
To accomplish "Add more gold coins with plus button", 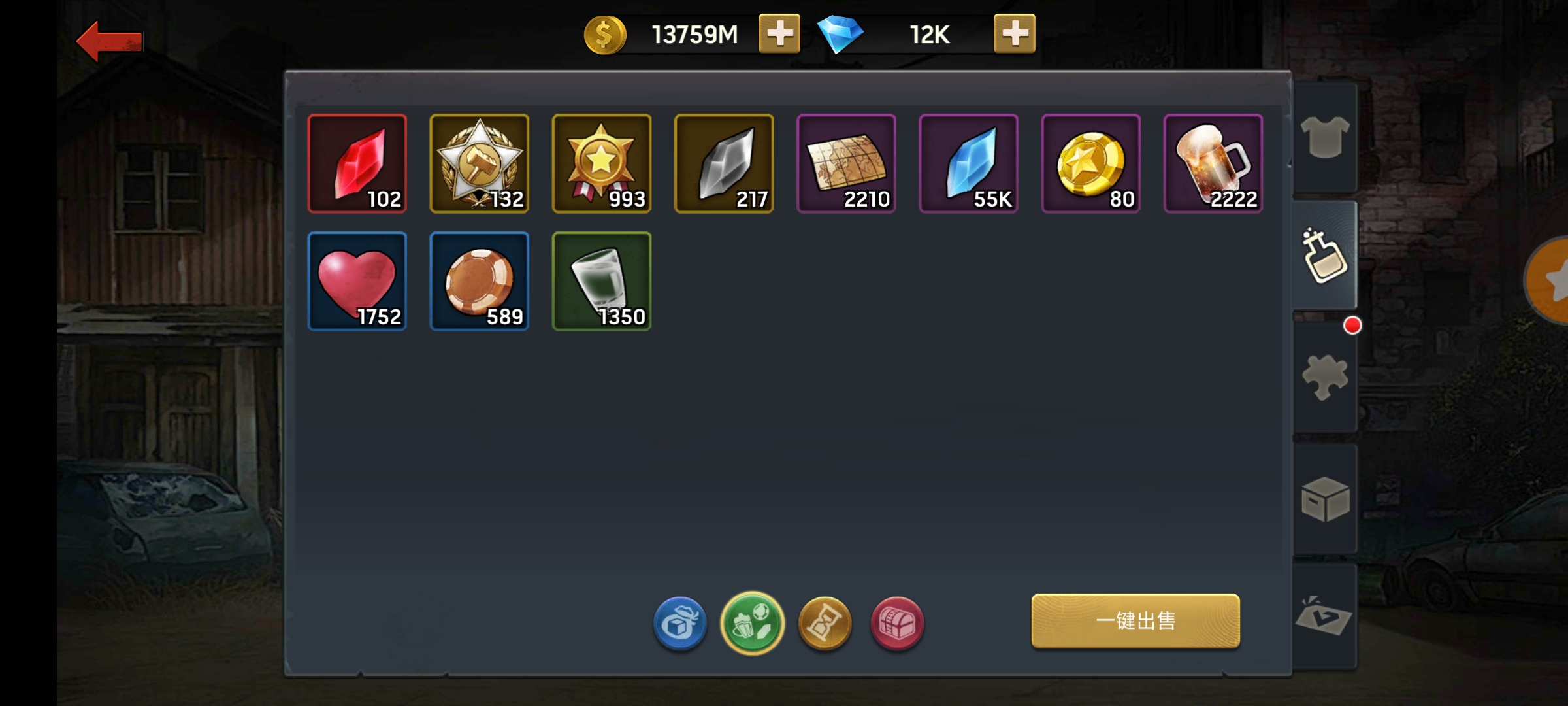I will tap(779, 33).
